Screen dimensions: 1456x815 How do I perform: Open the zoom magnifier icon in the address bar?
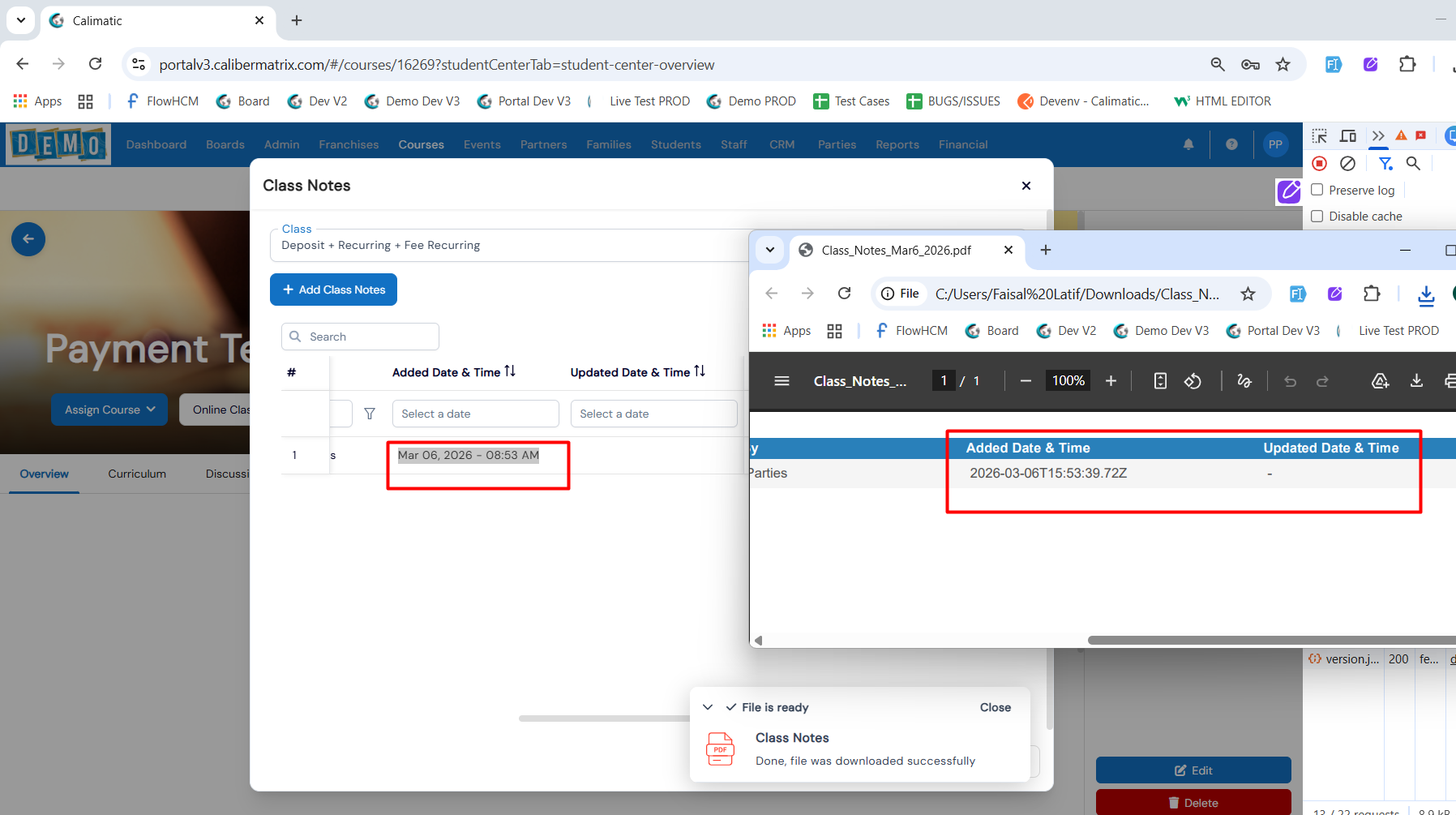[x=1218, y=64]
